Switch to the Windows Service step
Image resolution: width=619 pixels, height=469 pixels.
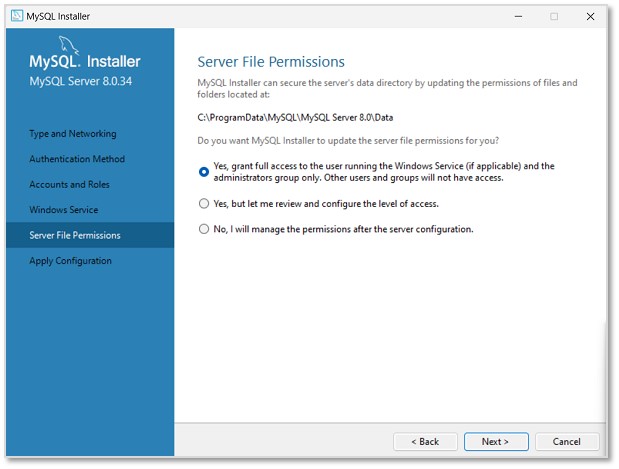[x=64, y=210]
